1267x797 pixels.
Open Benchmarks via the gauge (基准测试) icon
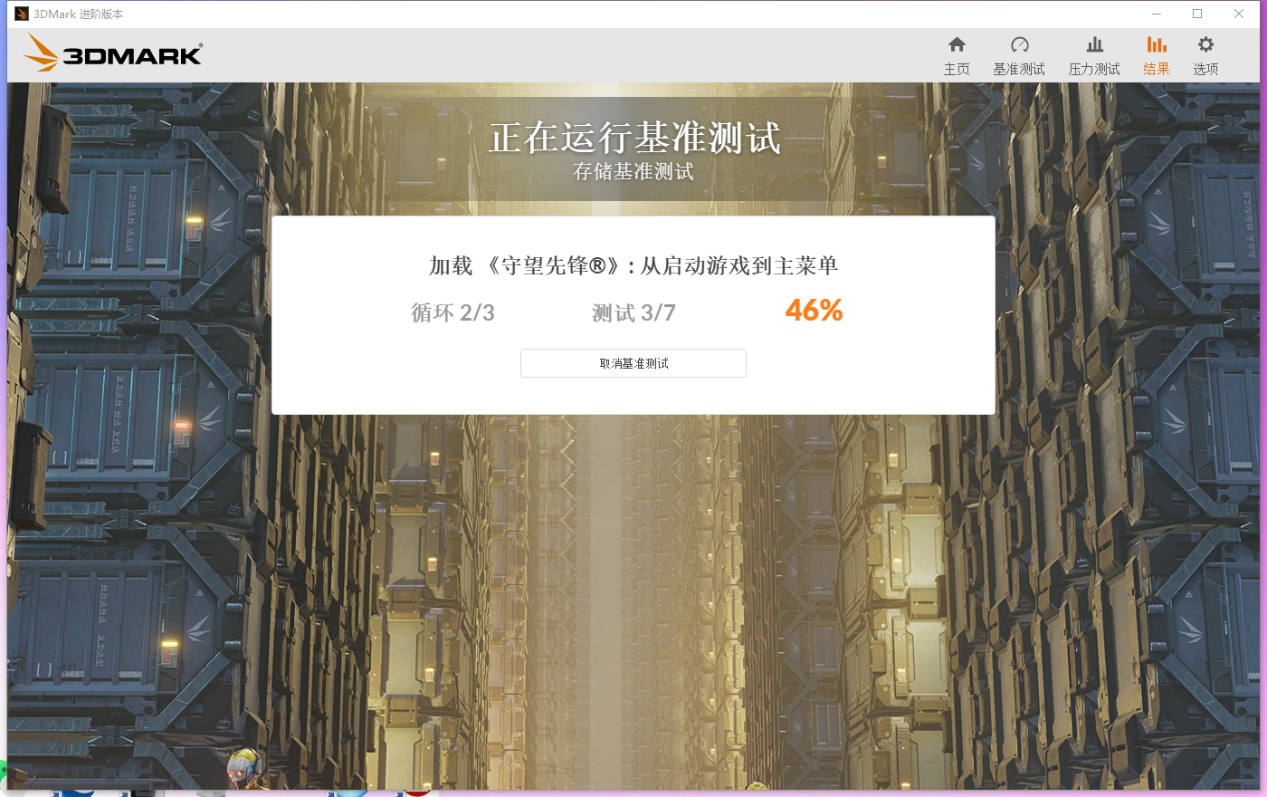(x=1020, y=45)
